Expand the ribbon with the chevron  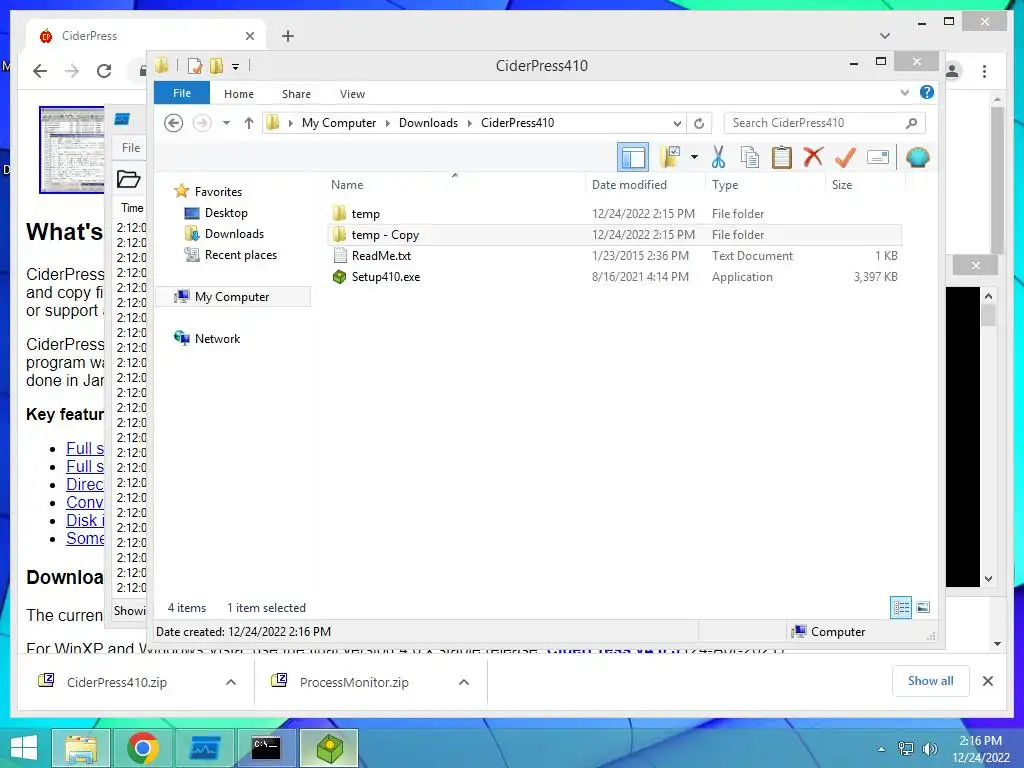[x=904, y=92]
